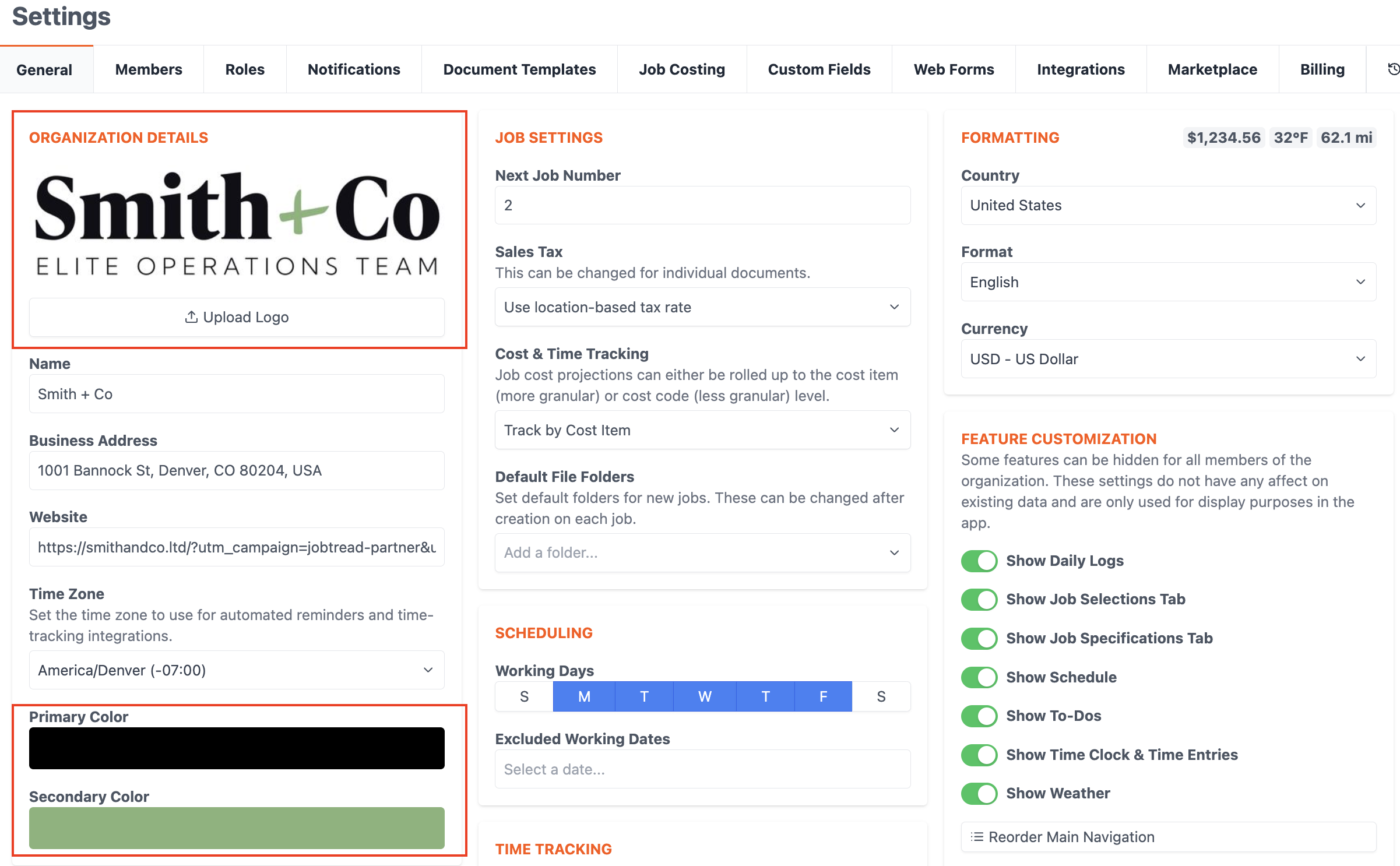Viewport: 1400px width, 866px height.
Task: Disable the Show Weather switch
Action: (x=979, y=793)
